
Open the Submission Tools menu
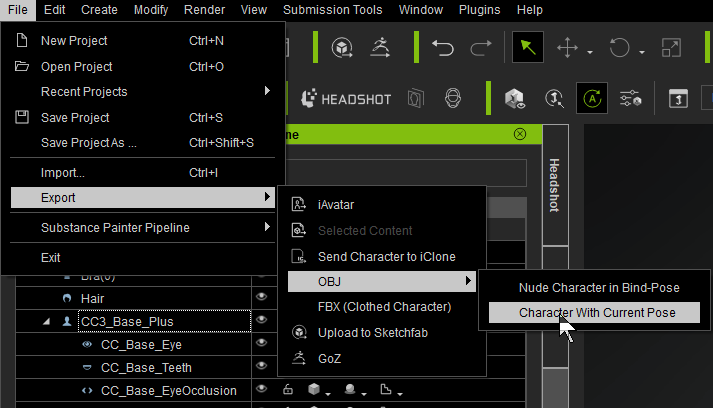332,10
